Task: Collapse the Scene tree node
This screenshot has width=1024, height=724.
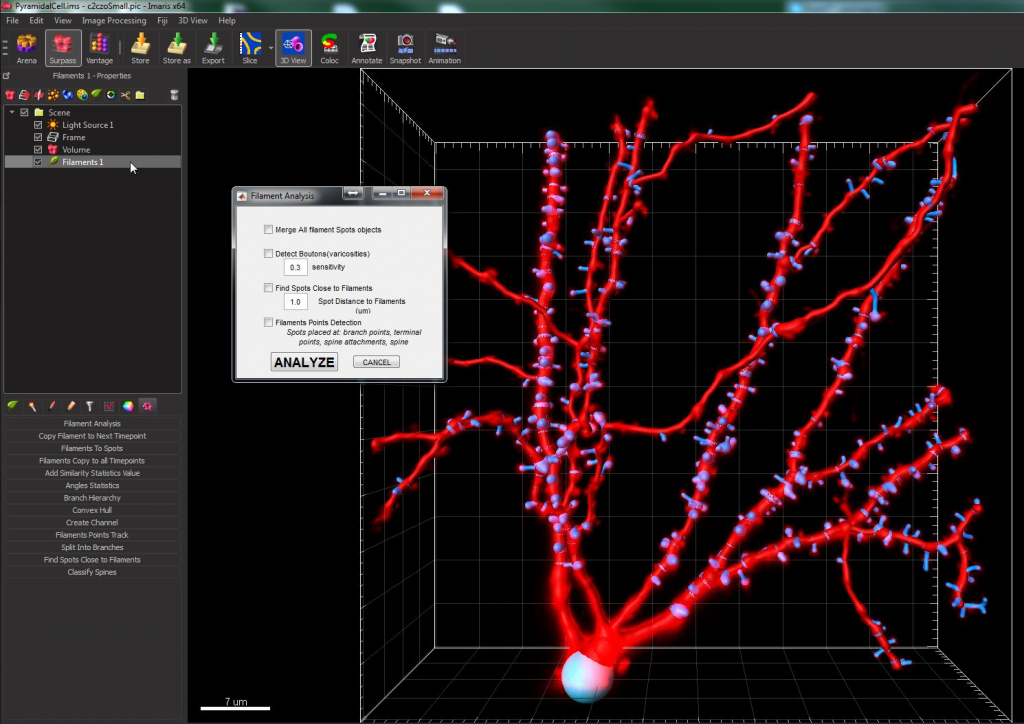Action: [12, 112]
